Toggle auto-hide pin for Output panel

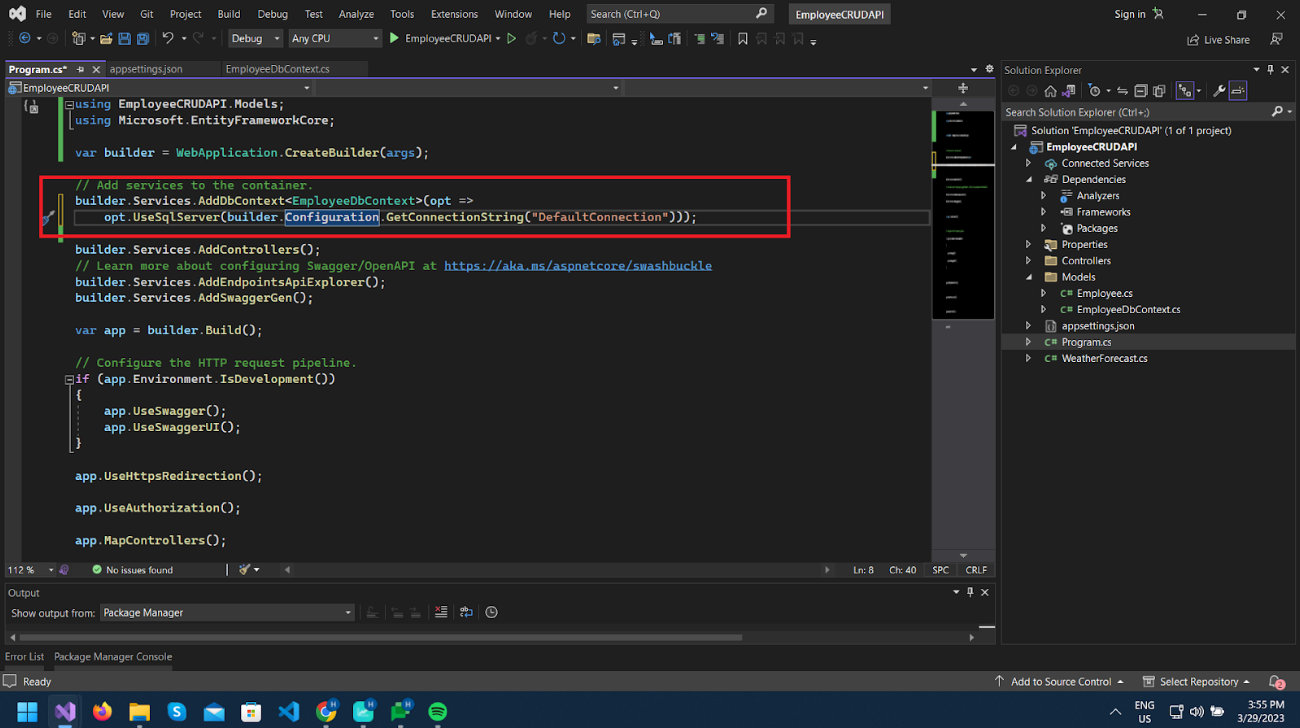pos(970,592)
